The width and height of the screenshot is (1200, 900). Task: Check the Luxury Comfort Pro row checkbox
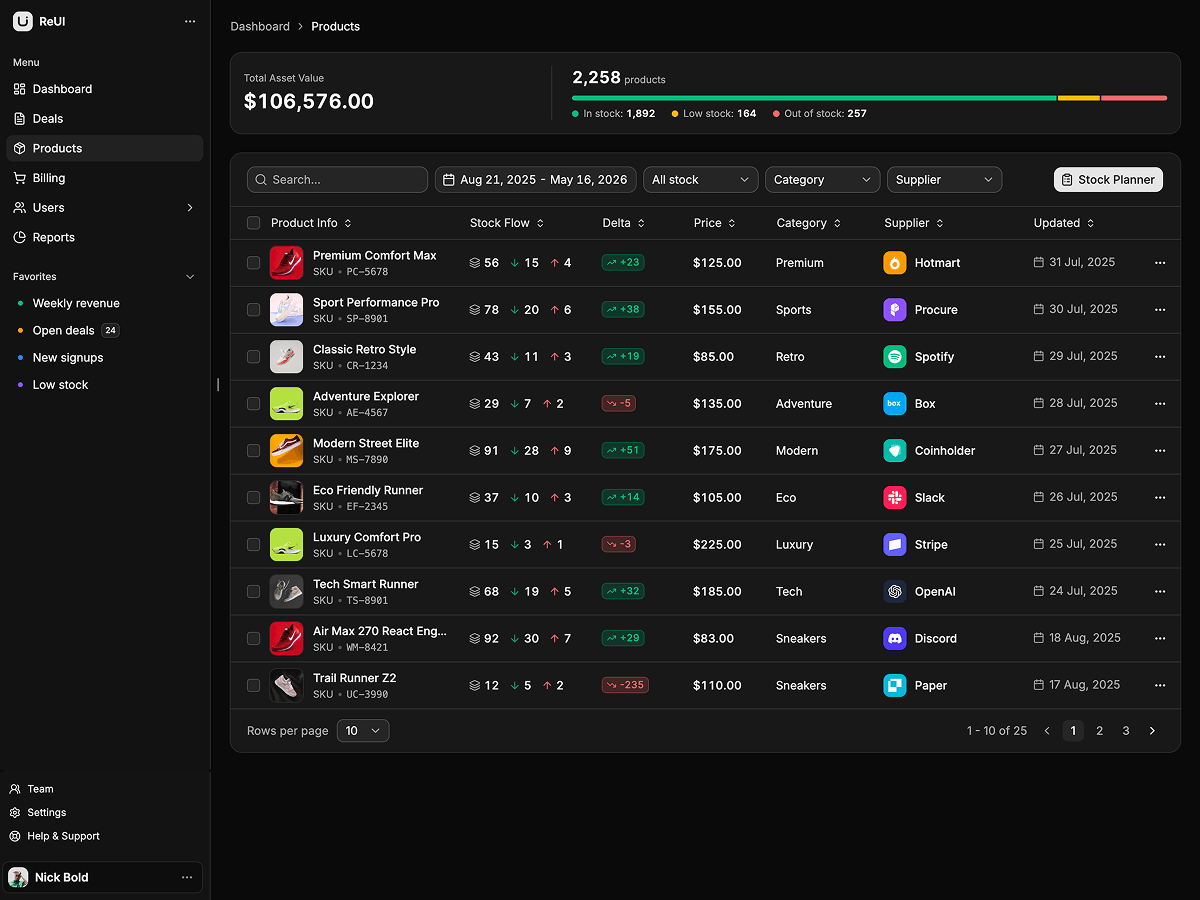click(x=253, y=545)
